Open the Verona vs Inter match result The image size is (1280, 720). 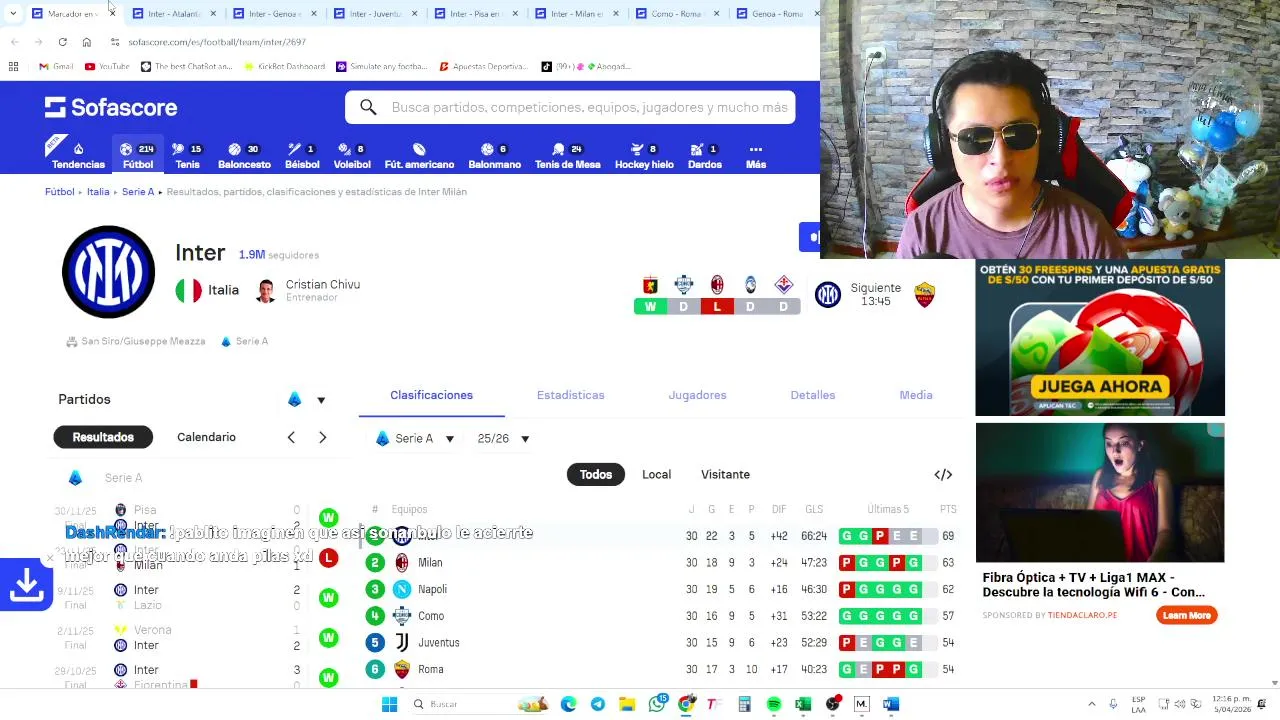(x=198, y=637)
